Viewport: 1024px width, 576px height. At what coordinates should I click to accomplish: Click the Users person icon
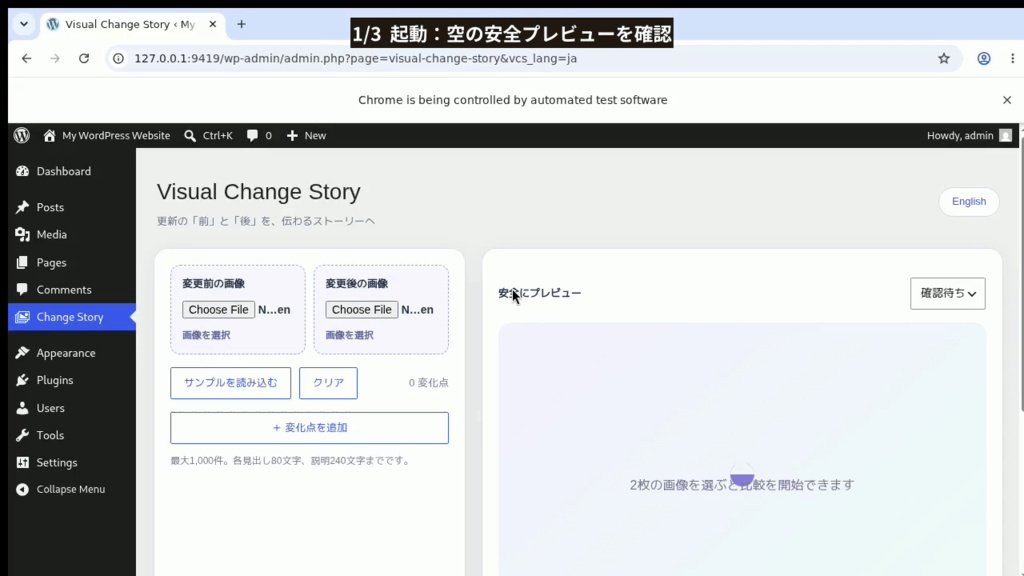click(x=22, y=408)
